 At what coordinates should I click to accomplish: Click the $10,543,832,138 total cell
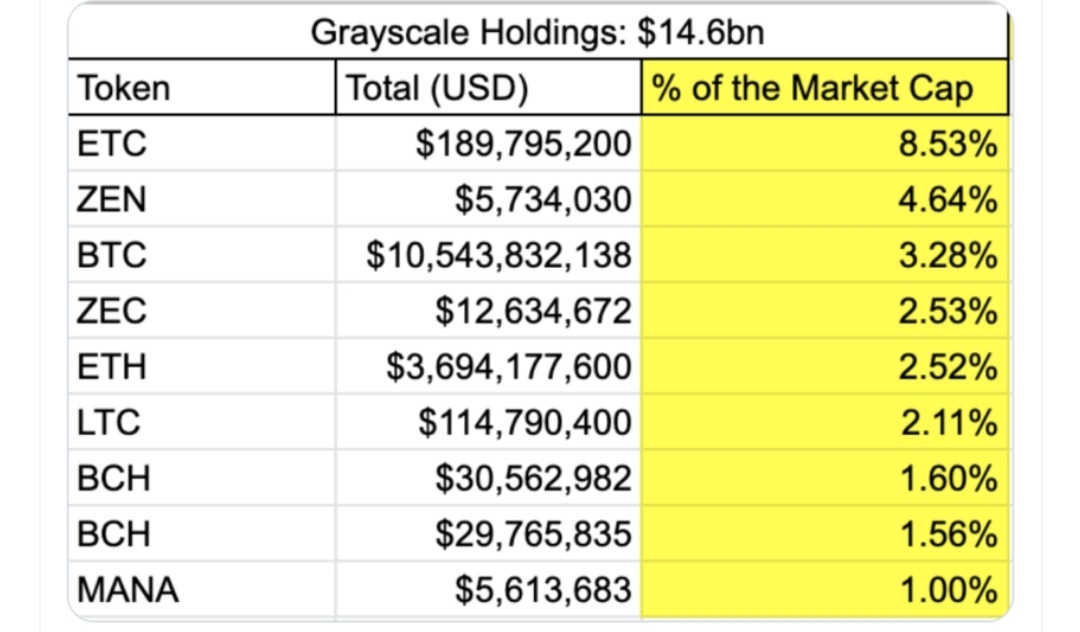488,255
